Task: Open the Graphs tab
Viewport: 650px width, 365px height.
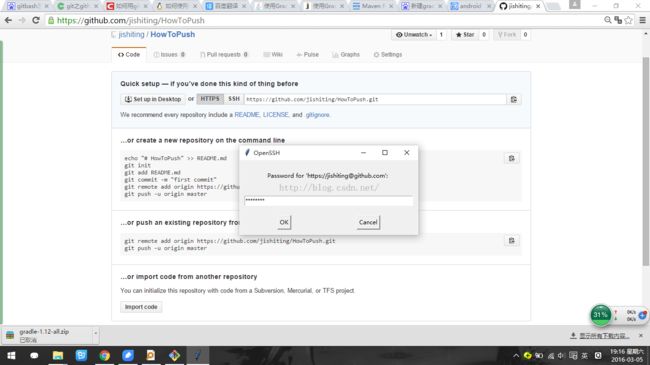Action: [346, 54]
